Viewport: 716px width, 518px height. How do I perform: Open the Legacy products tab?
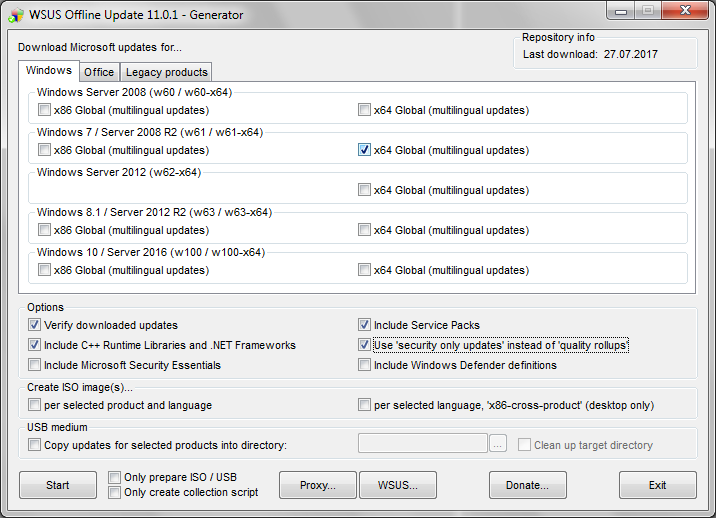[166, 72]
